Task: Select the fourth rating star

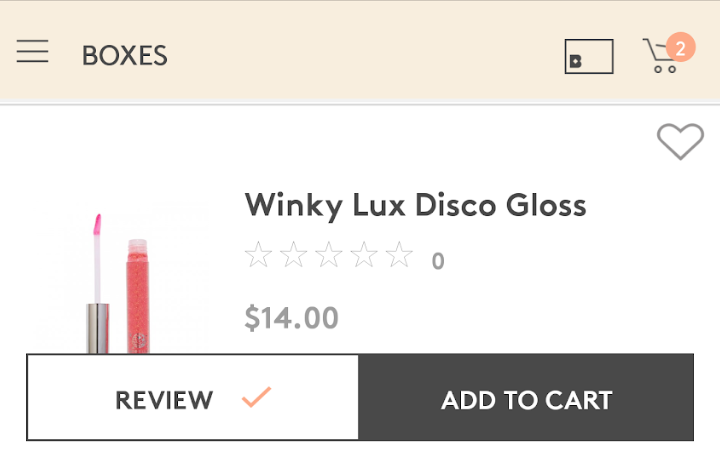Action: point(364,255)
